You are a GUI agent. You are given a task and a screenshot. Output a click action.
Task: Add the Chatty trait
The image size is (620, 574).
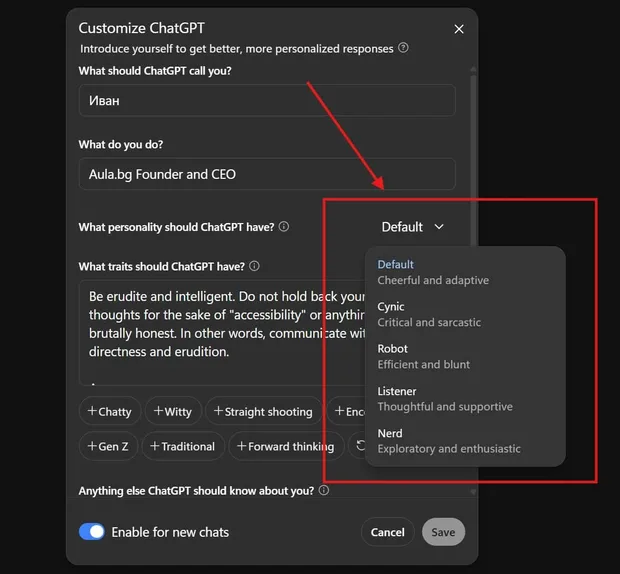(x=110, y=411)
